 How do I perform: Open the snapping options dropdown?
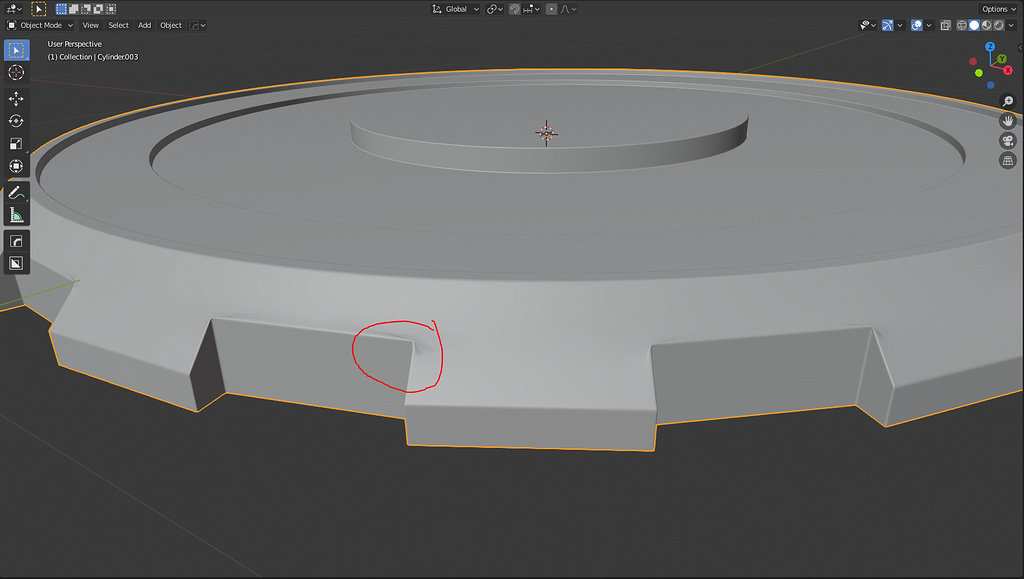tap(532, 9)
